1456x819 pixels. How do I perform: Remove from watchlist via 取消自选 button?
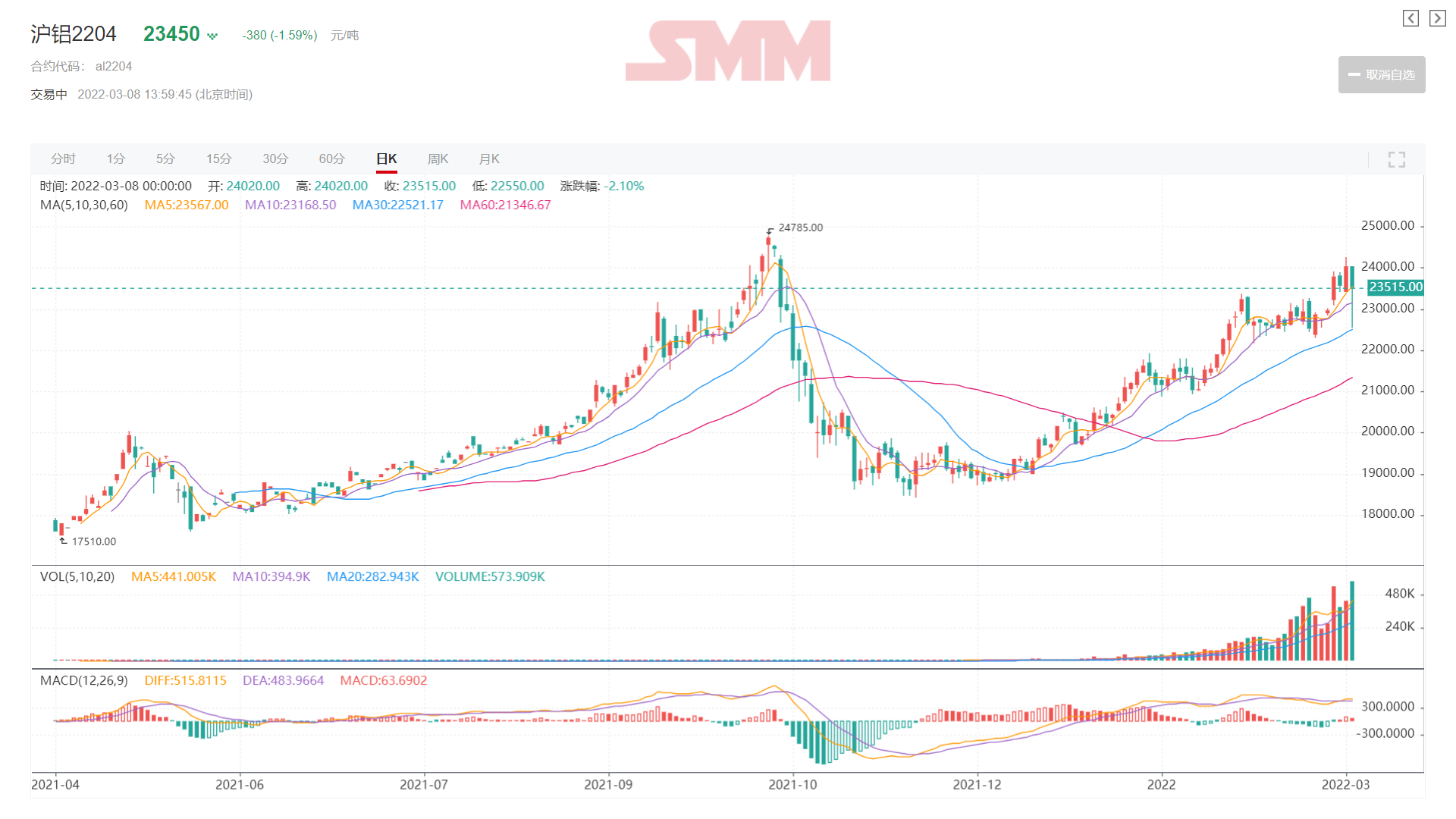(x=1382, y=74)
